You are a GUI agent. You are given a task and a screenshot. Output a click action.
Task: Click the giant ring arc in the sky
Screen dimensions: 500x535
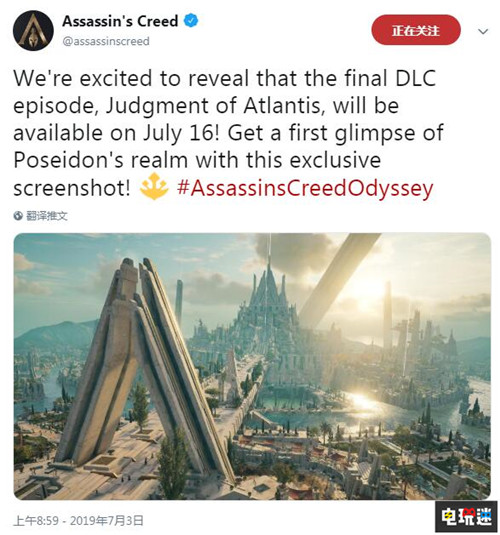340,280
